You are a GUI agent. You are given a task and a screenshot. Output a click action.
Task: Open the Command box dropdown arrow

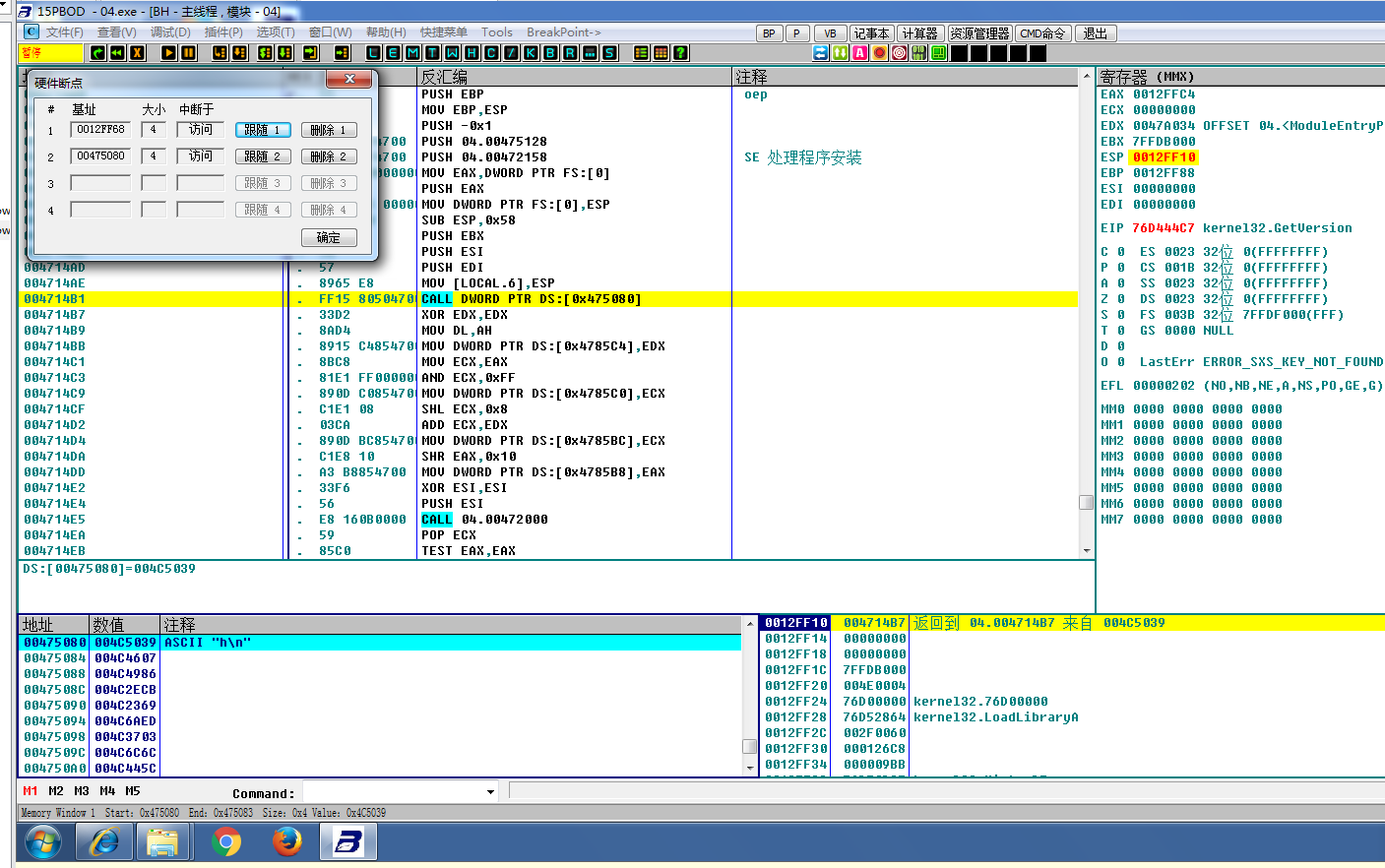click(x=490, y=792)
